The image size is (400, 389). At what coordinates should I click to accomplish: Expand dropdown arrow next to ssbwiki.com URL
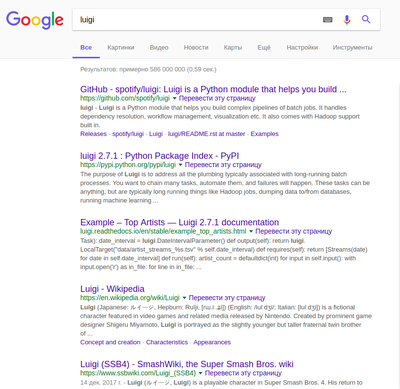tap(200, 373)
